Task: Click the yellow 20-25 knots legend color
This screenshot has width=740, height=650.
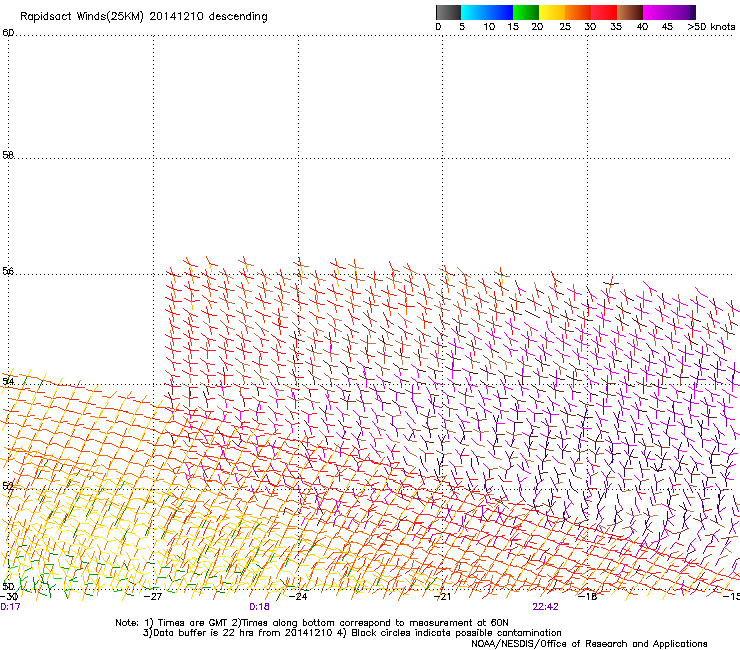Action: 552,12
